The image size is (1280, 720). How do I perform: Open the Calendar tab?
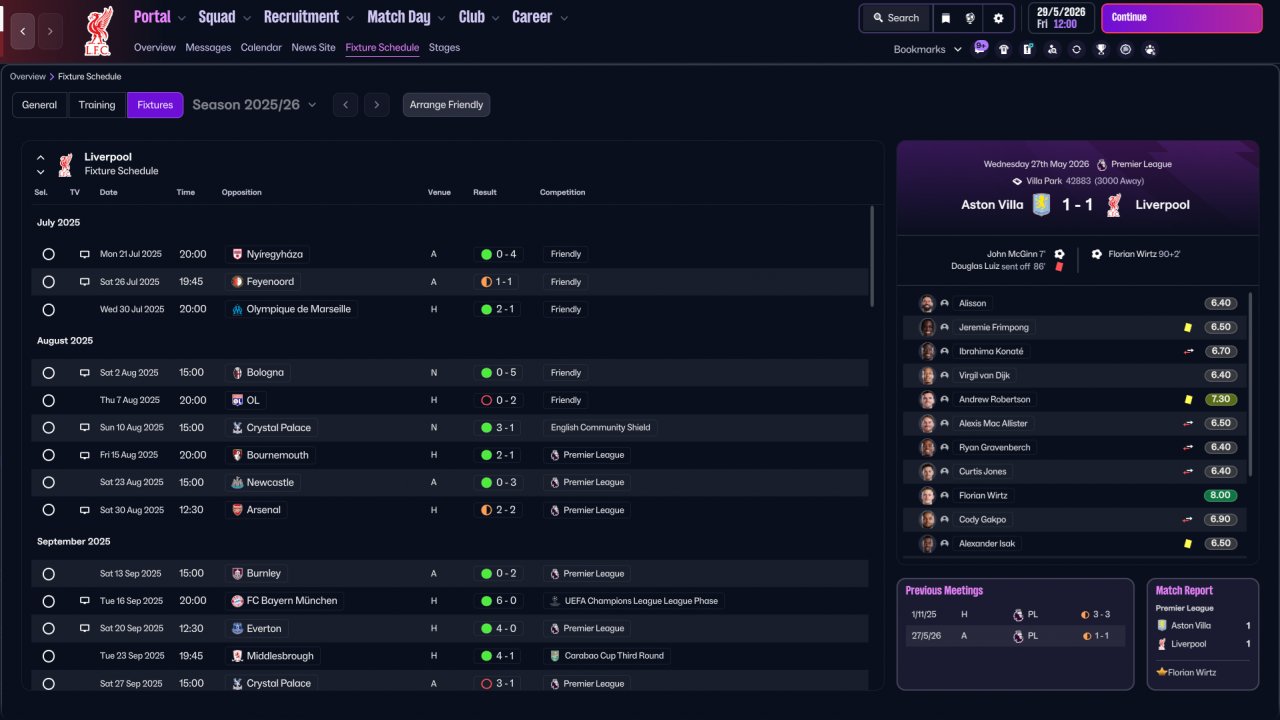[261, 47]
